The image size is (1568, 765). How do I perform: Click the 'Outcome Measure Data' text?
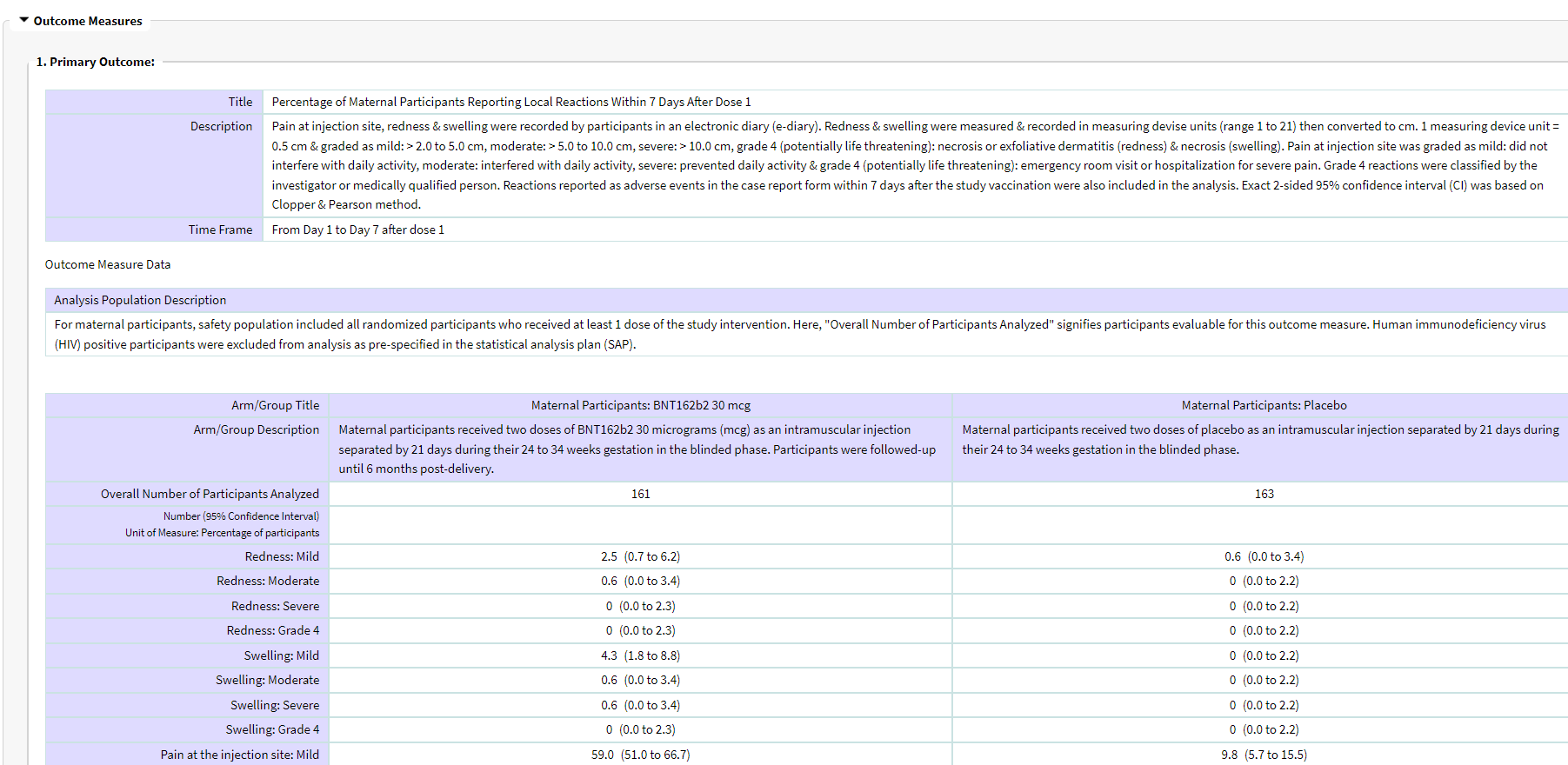coord(108,264)
